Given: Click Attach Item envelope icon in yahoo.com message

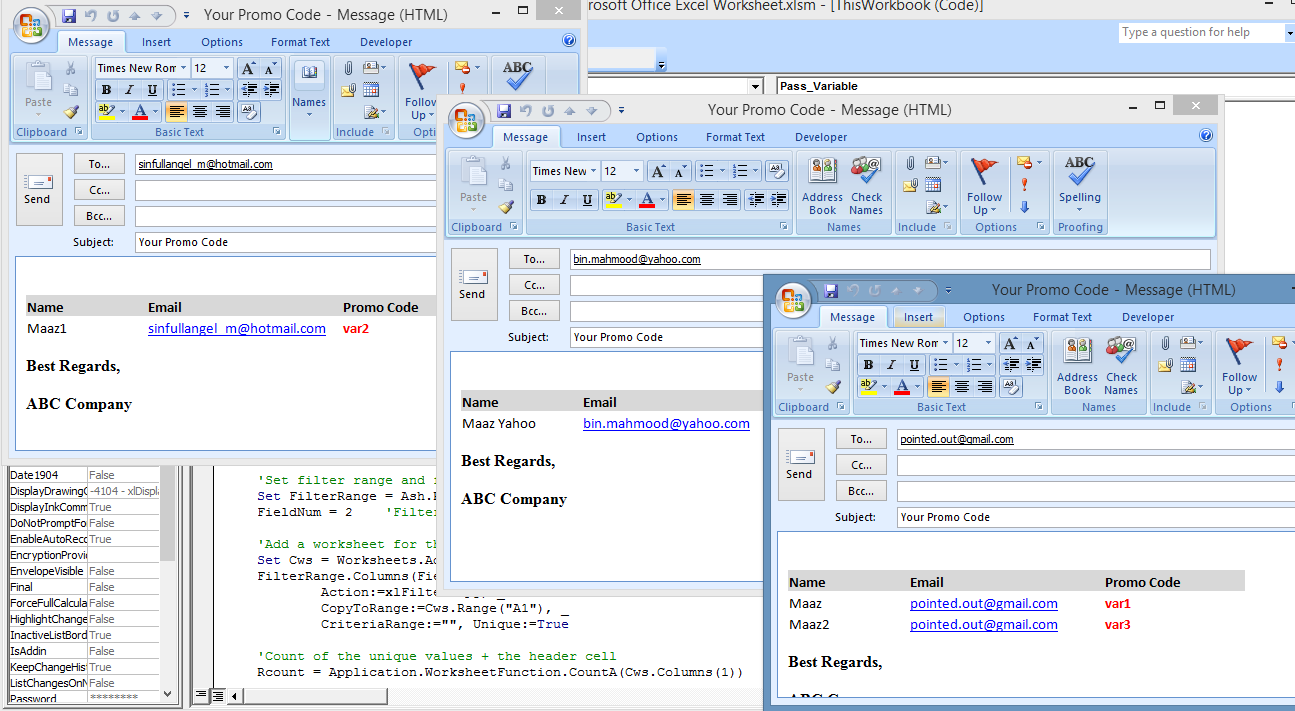Looking at the screenshot, I should pos(910,185).
